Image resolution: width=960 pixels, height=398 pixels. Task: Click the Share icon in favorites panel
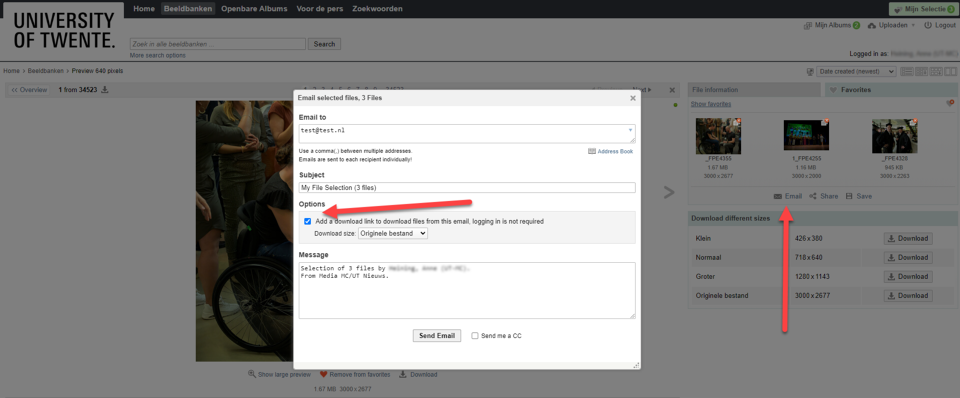click(x=812, y=197)
